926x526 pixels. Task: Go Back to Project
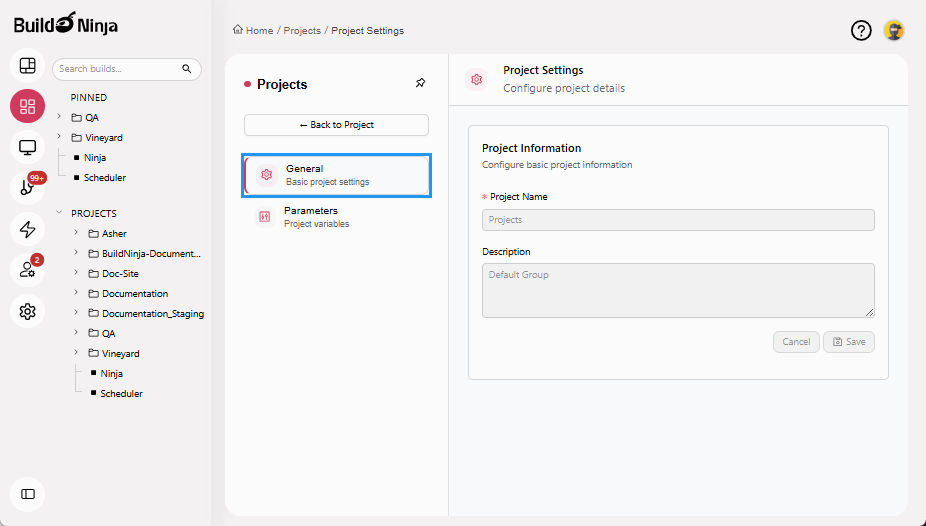pos(337,125)
